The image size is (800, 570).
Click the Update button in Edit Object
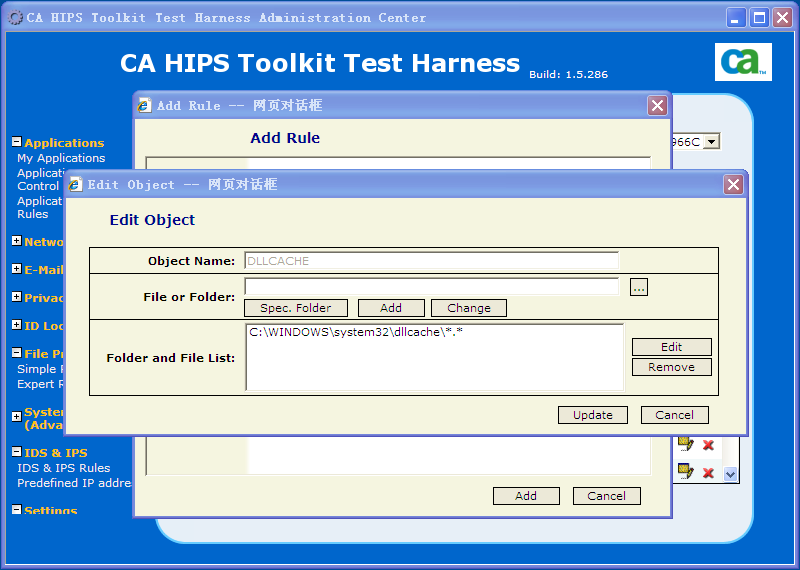point(592,415)
